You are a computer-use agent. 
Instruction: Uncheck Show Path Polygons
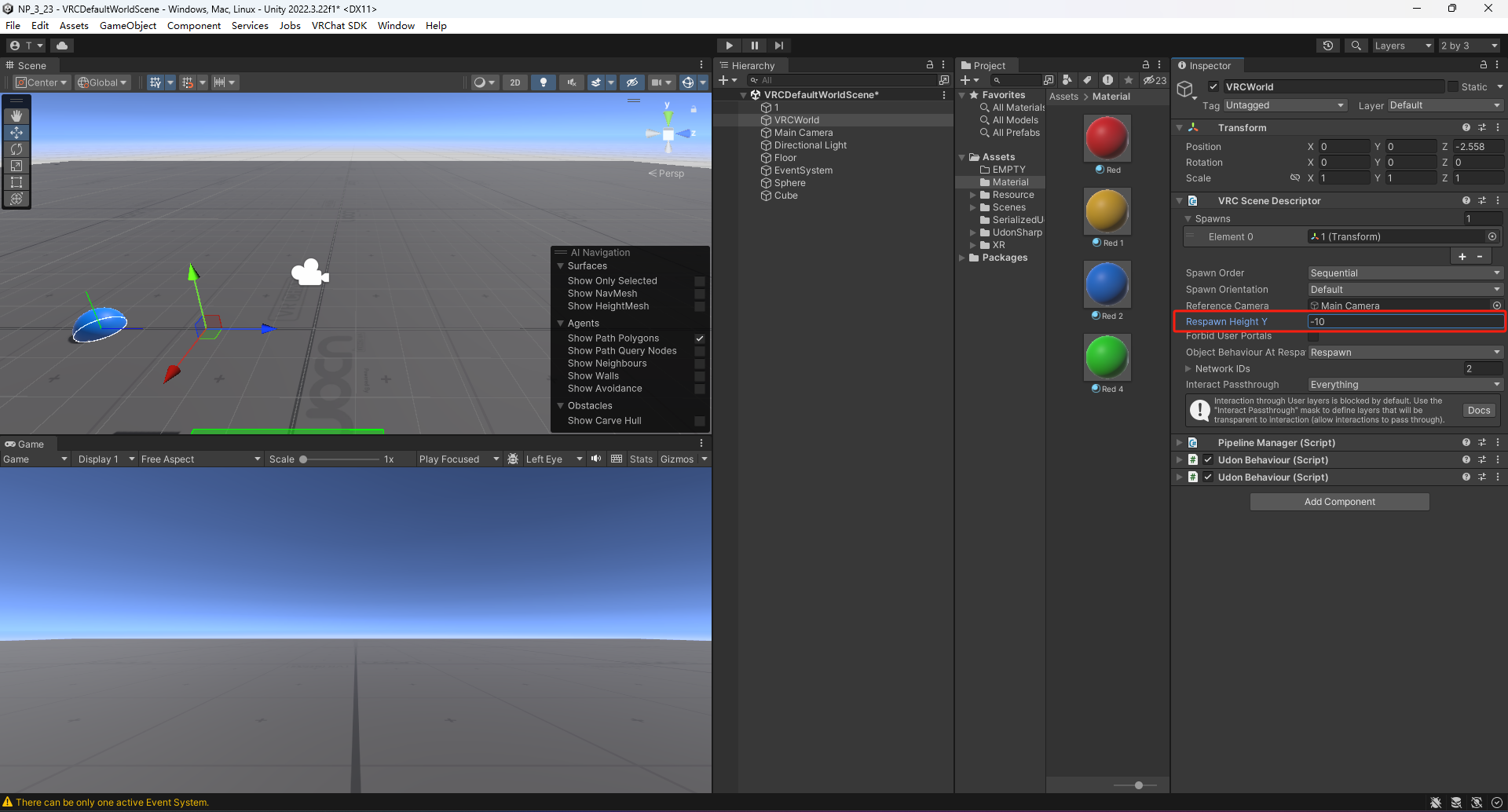pyautogui.click(x=700, y=338)
